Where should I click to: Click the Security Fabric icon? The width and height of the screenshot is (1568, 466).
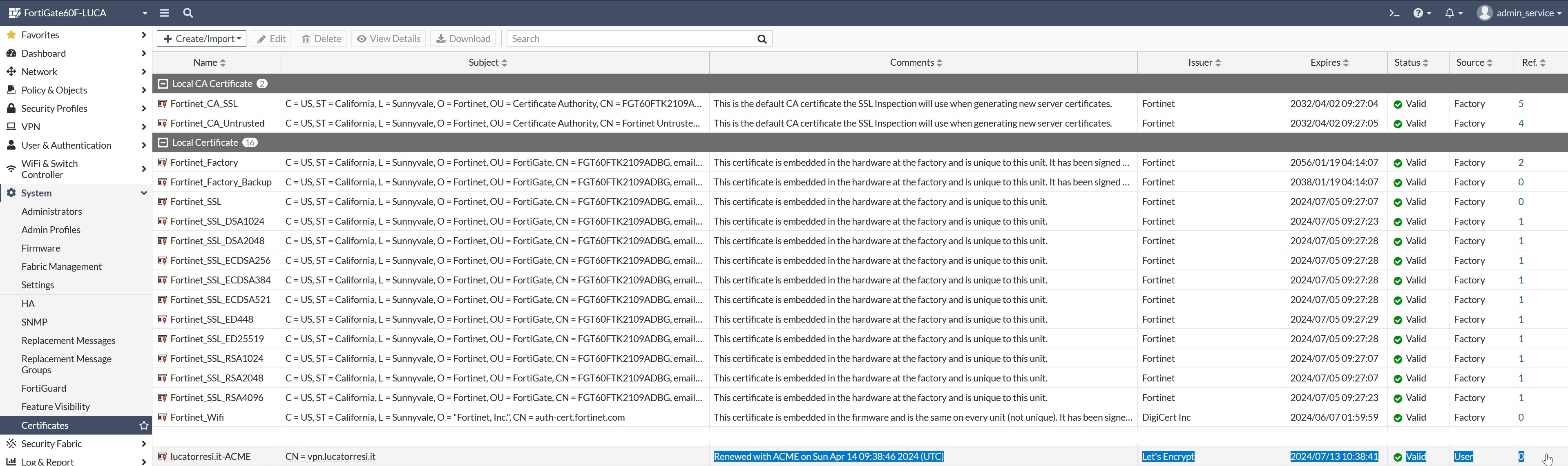coord(11,444)
